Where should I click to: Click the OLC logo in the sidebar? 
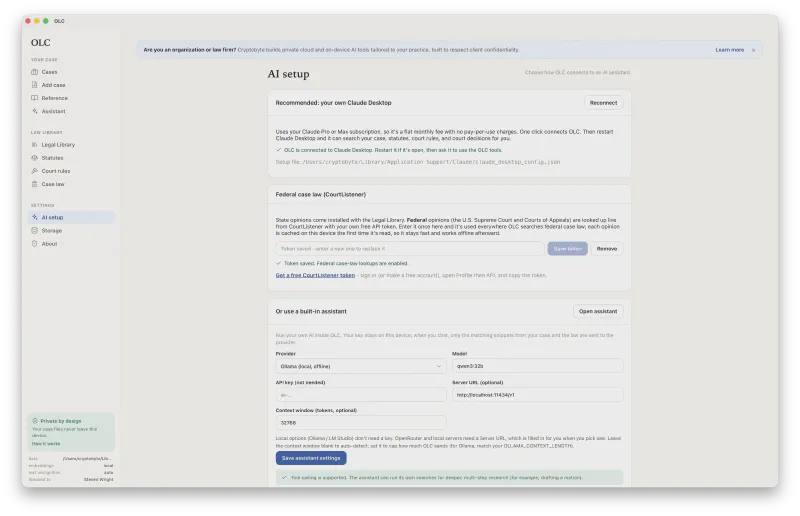pyautogui.click(x=40, y=42)
